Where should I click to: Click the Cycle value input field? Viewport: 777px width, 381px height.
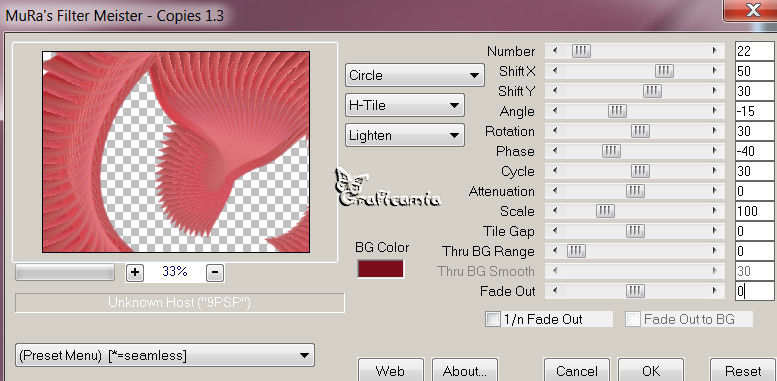point(754,171)
